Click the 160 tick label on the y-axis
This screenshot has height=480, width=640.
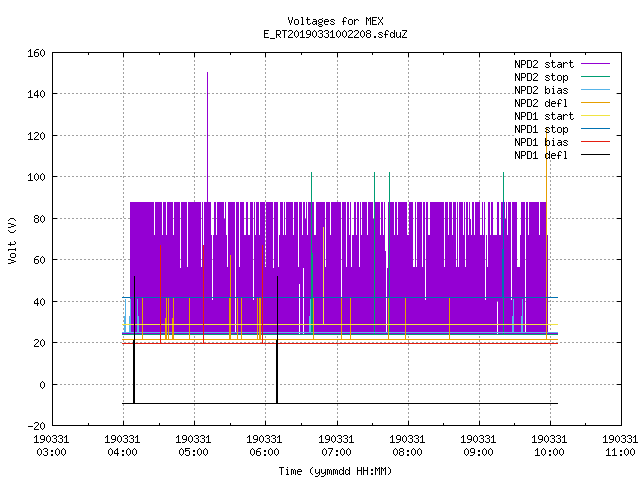point(36,53)
